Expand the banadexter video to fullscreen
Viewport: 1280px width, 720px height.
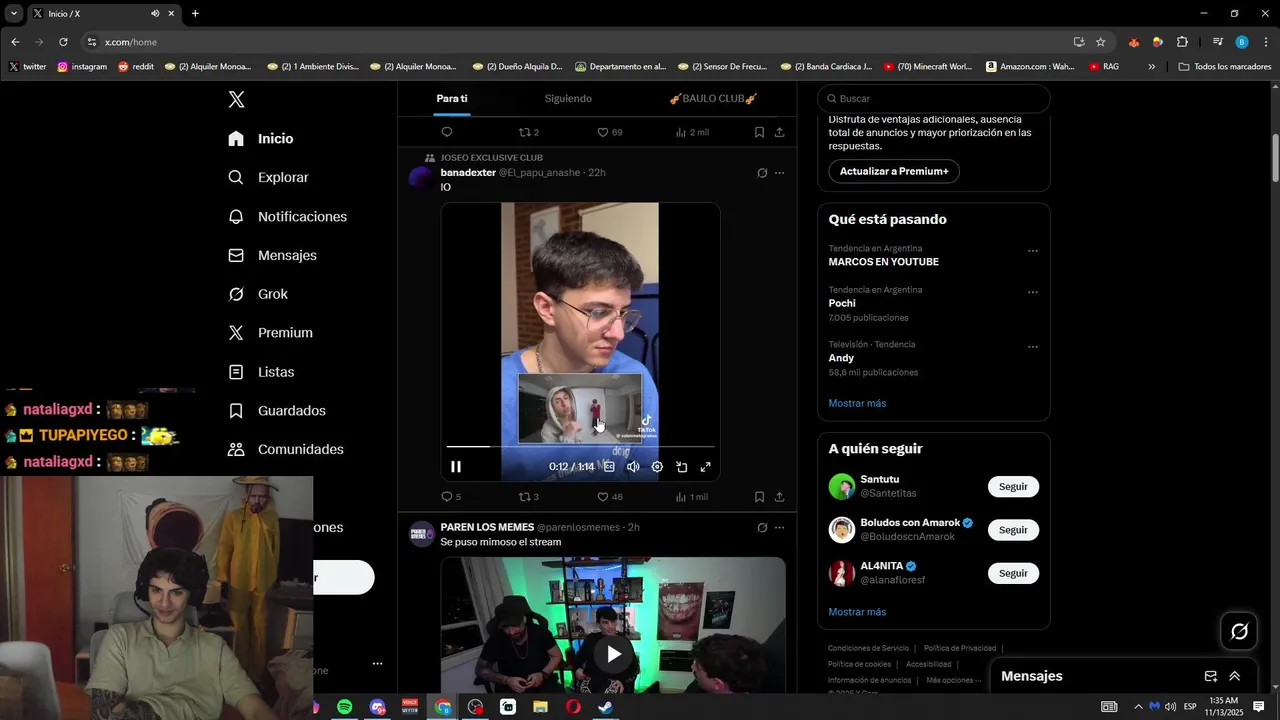click(x=705, y=467)
